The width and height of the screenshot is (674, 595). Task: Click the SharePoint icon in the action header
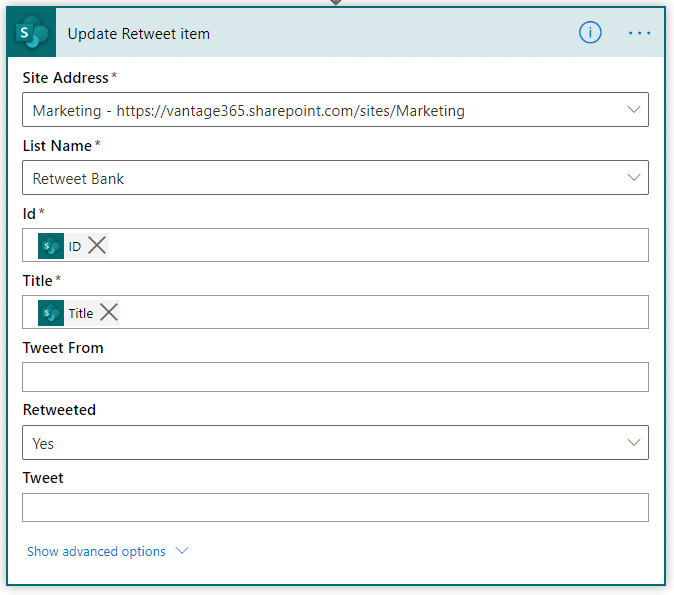(31, 33)
